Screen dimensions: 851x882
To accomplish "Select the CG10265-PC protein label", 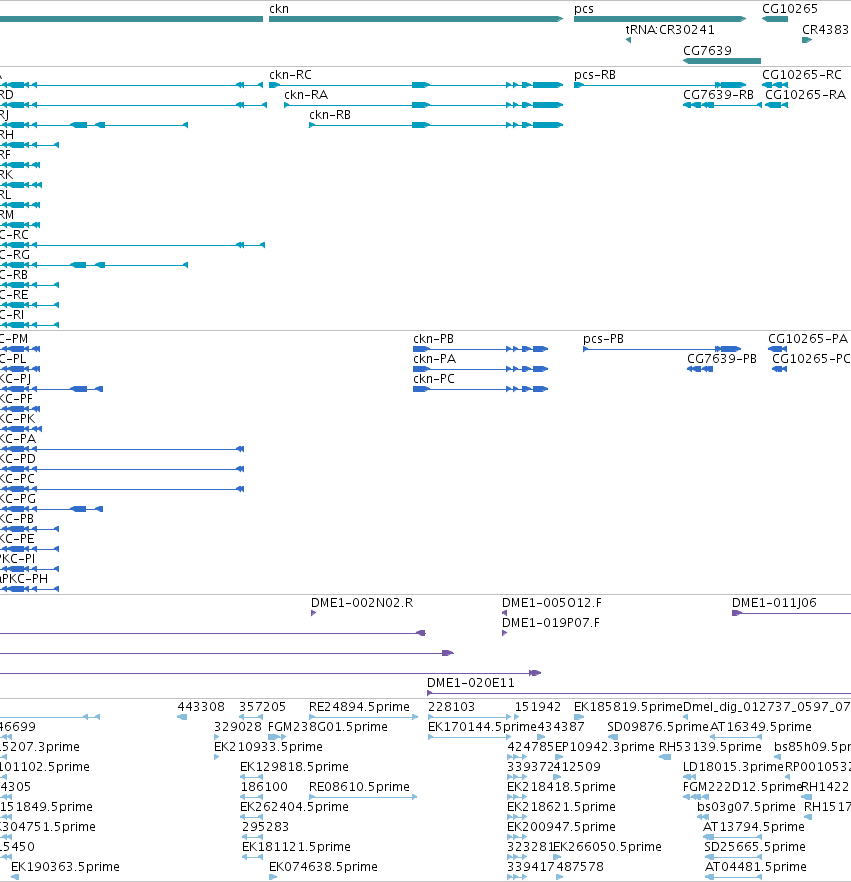I will [811, 359].
